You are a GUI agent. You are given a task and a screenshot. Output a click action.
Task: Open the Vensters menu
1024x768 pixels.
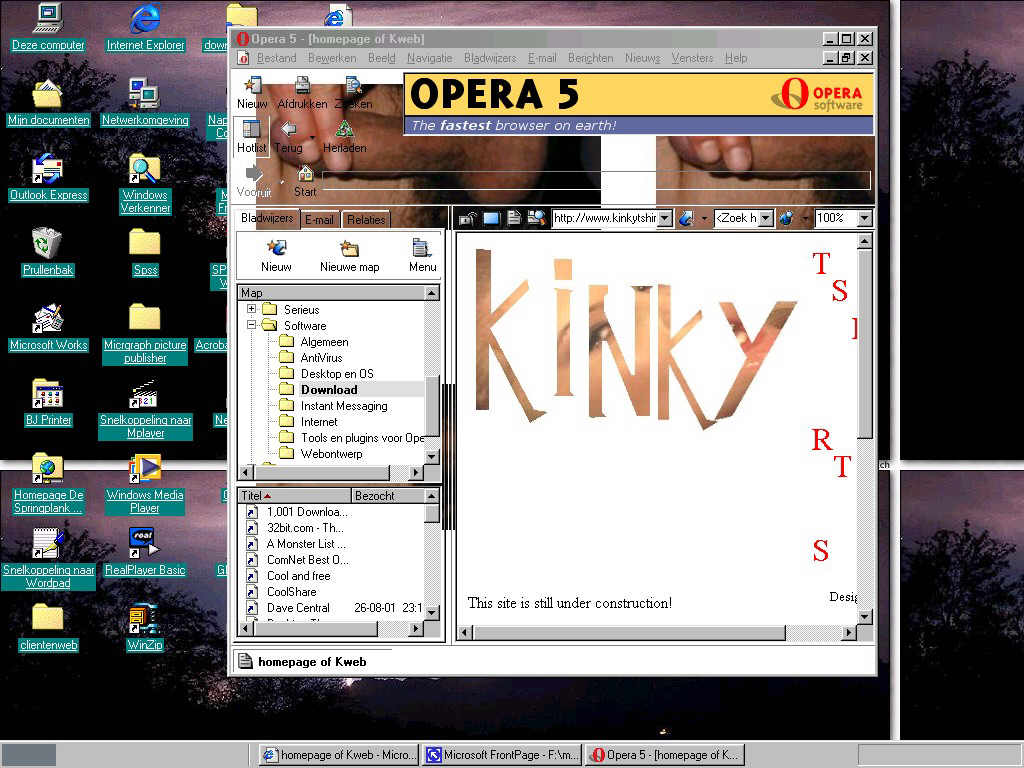point(692,58)
